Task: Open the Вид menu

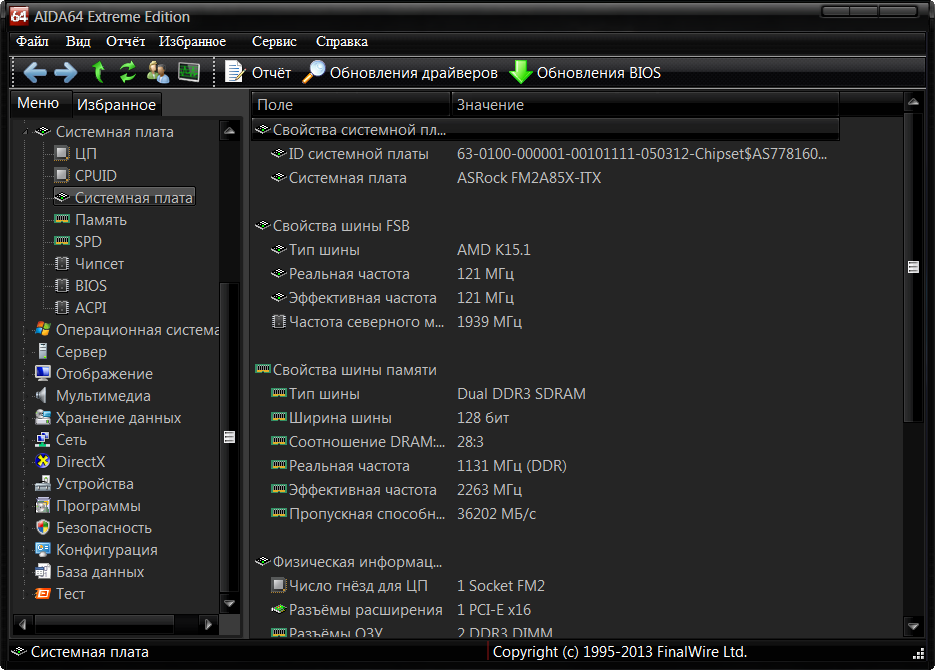Action: click(78, 41)
